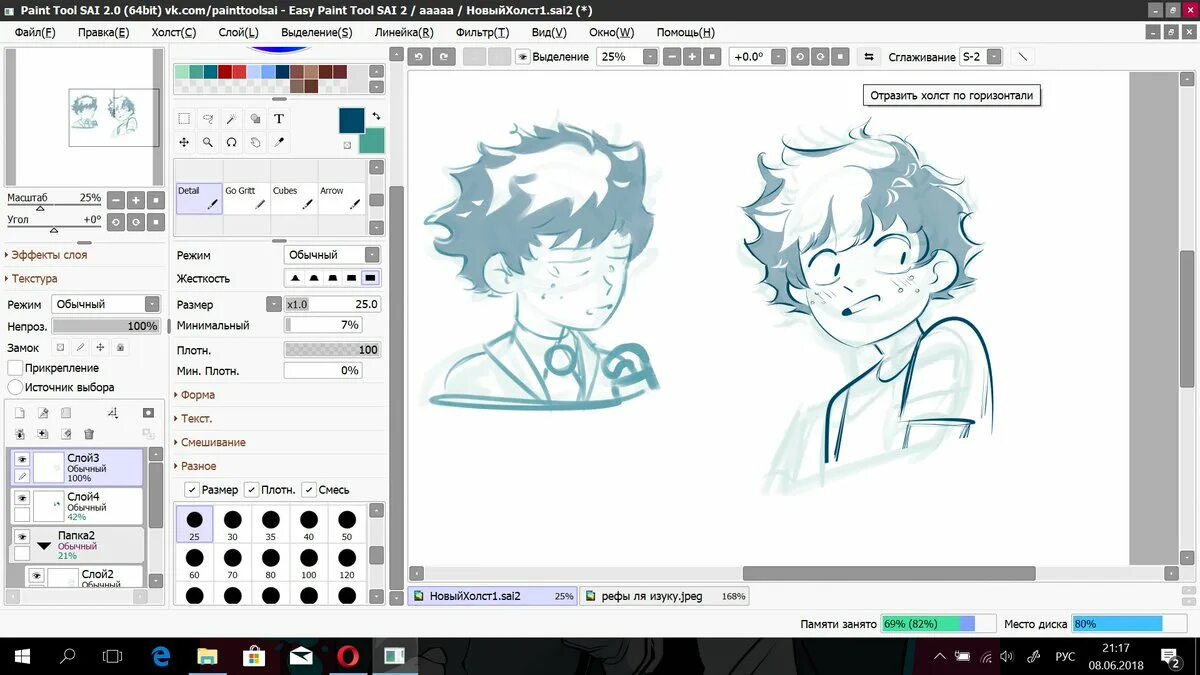Select the Cubes brush preset
1200x675 pixels.
294,198
